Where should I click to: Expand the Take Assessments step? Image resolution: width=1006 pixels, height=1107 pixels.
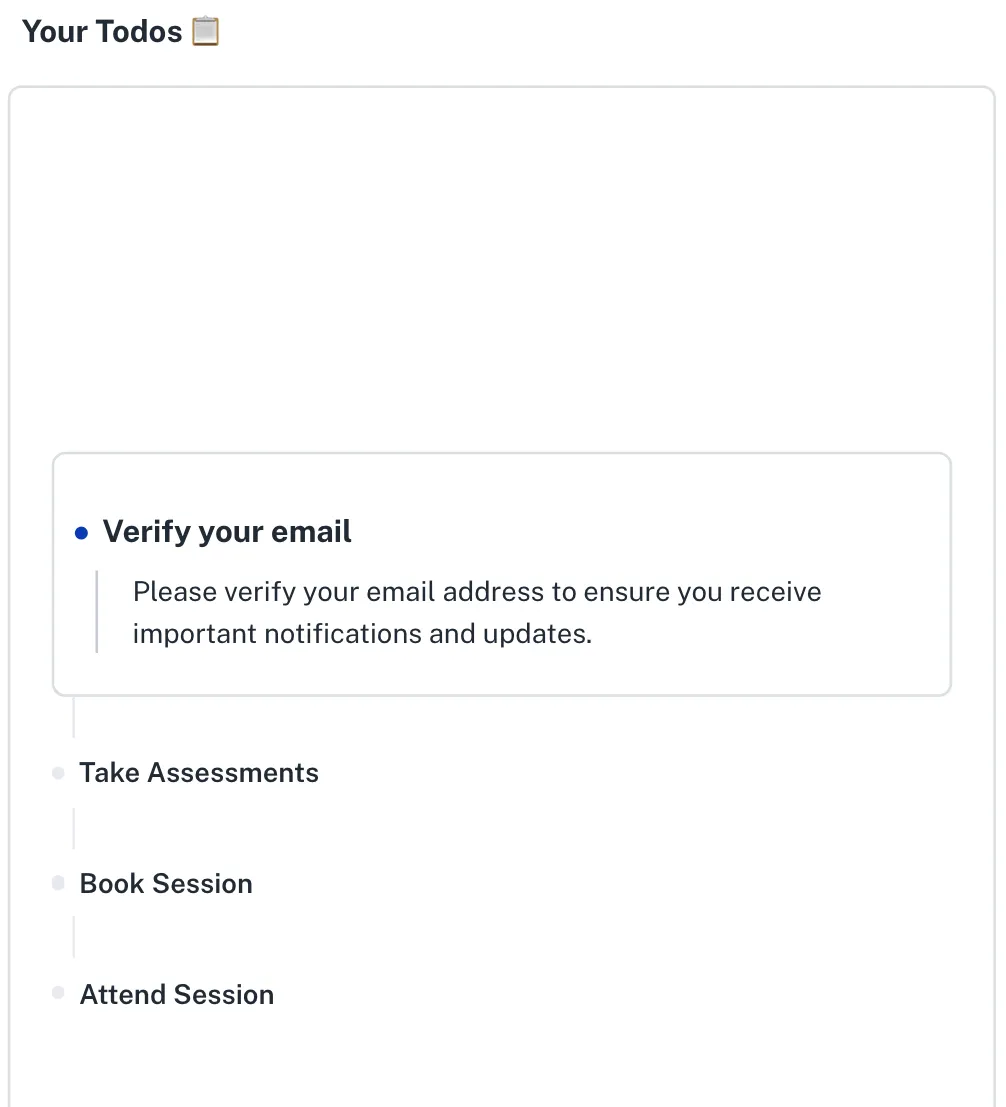199,773
